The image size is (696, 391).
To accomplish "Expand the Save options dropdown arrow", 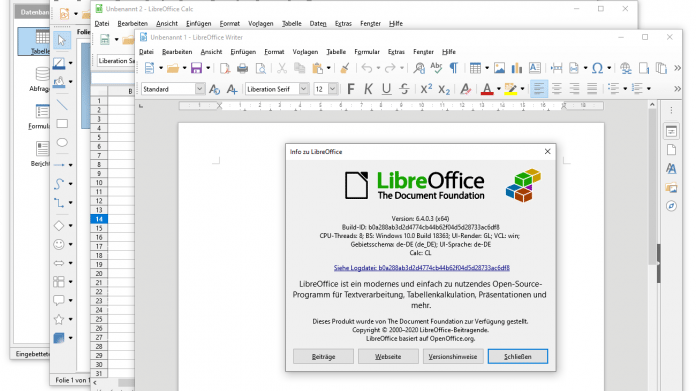I will (x=208, y=68).
